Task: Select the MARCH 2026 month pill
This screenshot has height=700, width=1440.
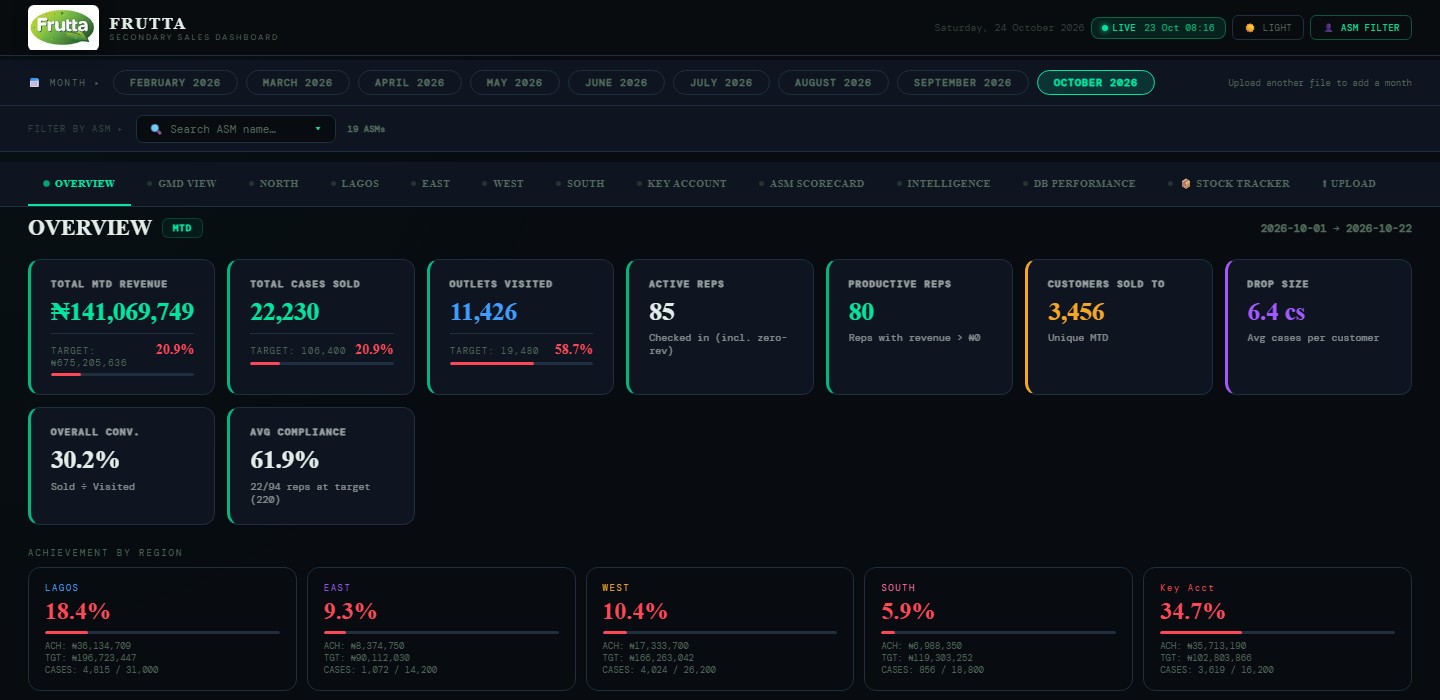Action: 297,83
